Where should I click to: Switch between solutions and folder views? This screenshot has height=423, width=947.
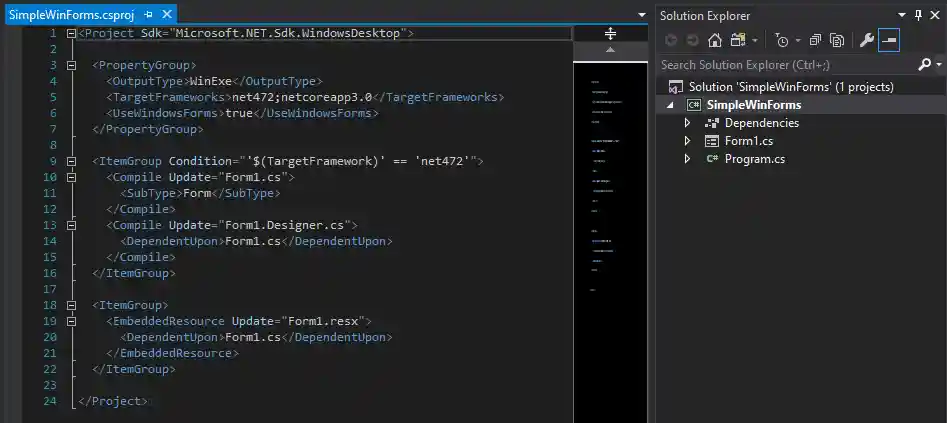coord(739,41)
